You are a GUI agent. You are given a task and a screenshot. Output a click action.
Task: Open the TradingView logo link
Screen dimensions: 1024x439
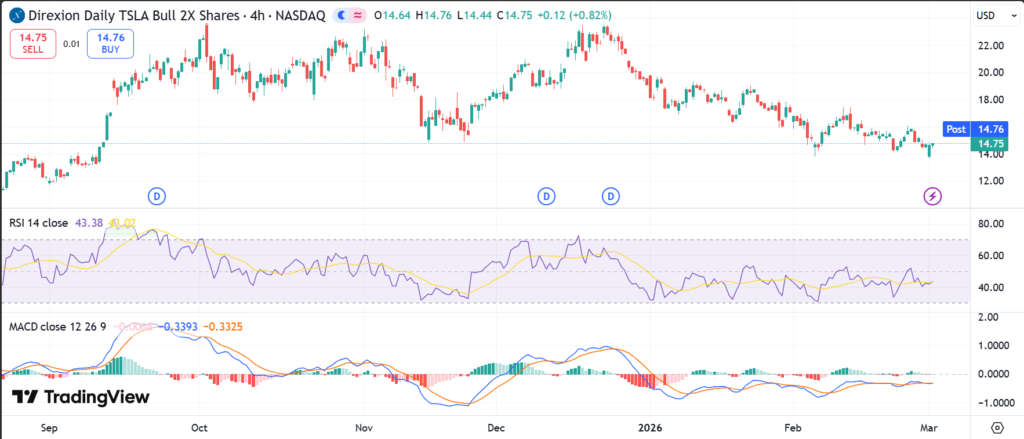pos(81,397)
